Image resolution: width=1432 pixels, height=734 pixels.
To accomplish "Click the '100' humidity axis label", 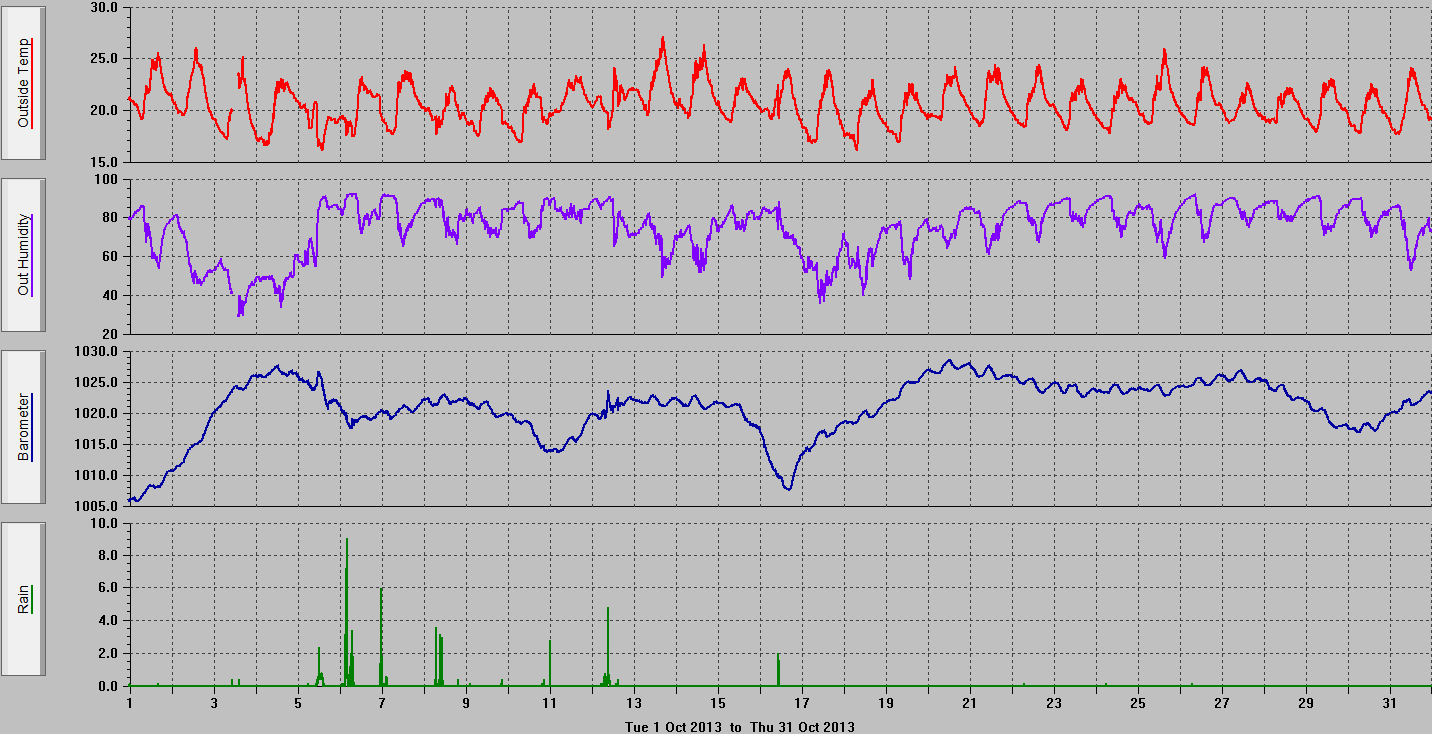I will [x=107, y=179].
